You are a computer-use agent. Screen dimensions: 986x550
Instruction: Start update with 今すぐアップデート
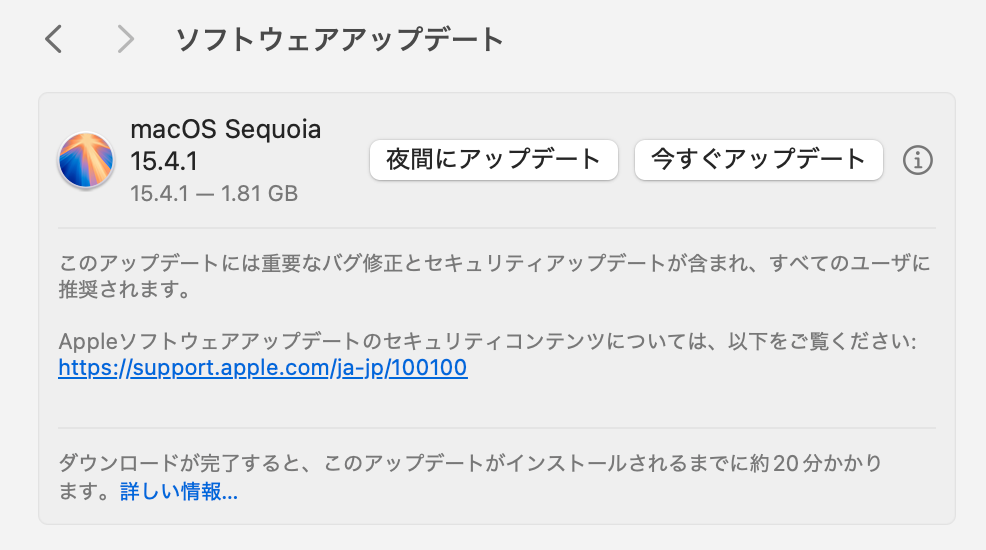(x=758, y=159)
